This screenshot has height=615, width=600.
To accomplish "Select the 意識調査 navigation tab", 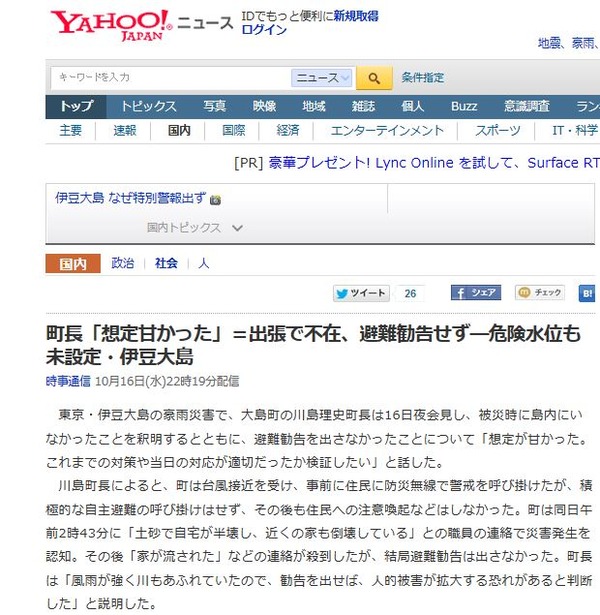I will [527, 106].
